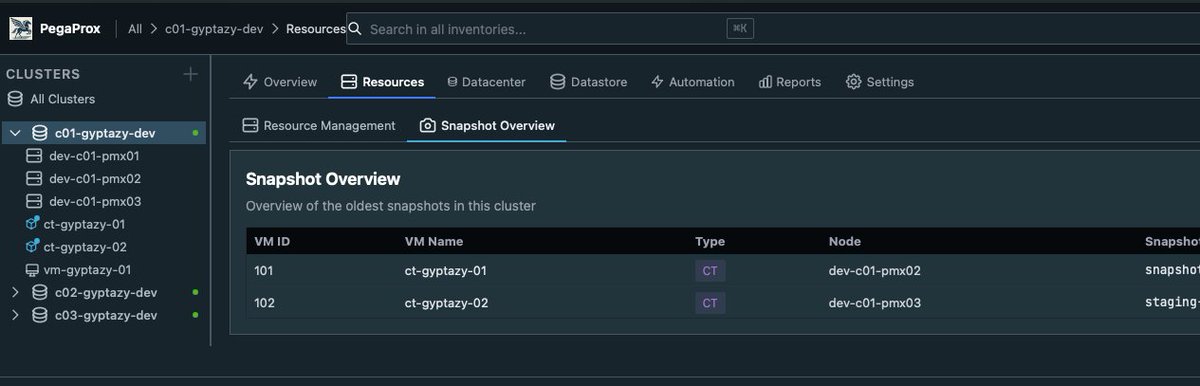The image size is (1200, 386).
Task: Click dev-c01-pmx03 in the Node column
Action: [875, 303]
